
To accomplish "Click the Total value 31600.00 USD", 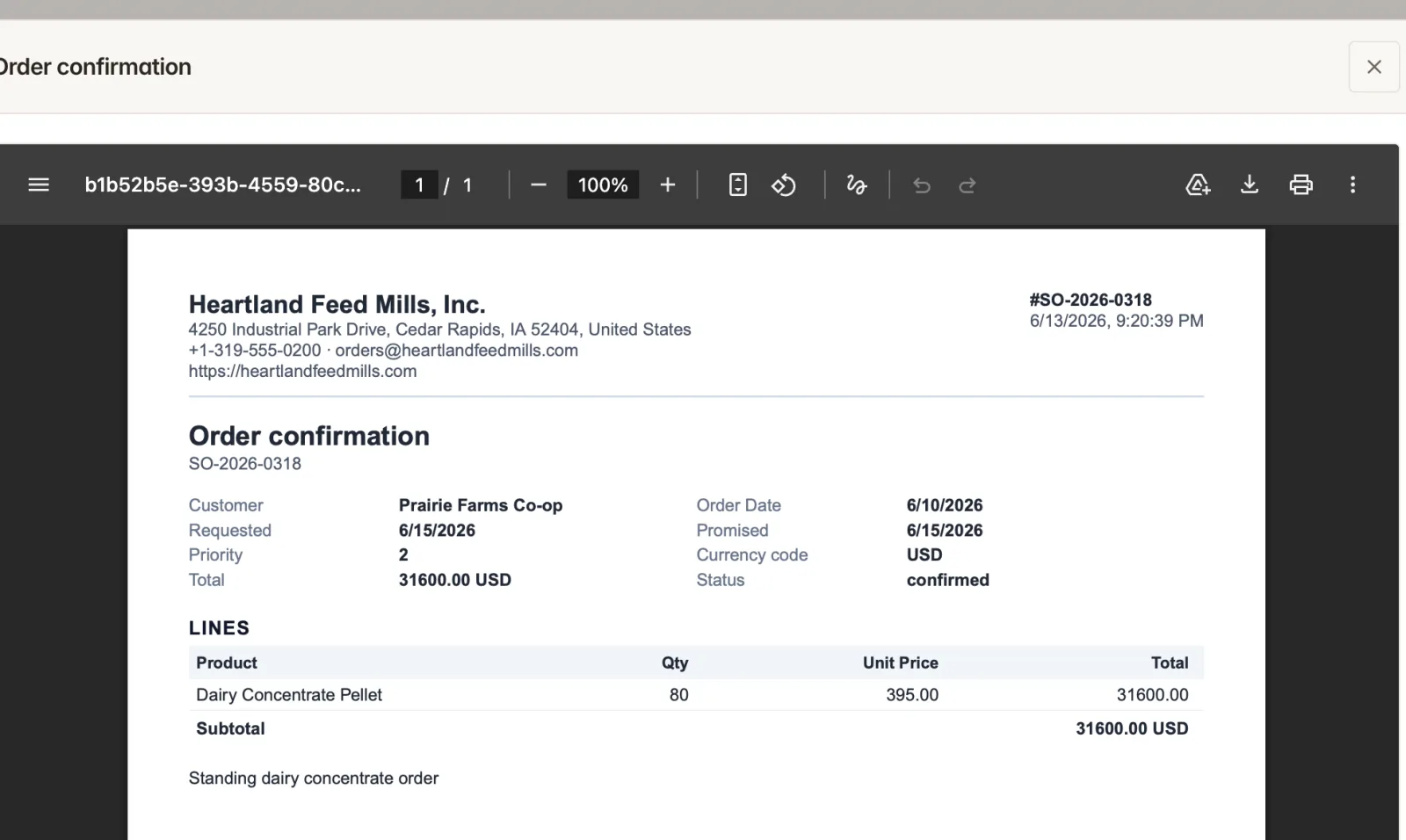I will tap(455, 580).
